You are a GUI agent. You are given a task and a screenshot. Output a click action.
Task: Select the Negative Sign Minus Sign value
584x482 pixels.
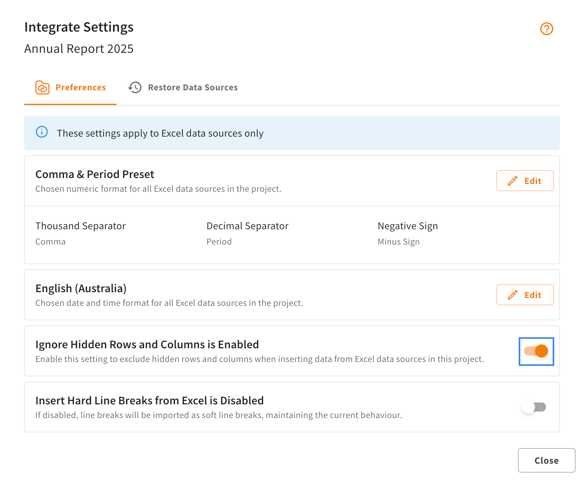[x=399, y=242]
